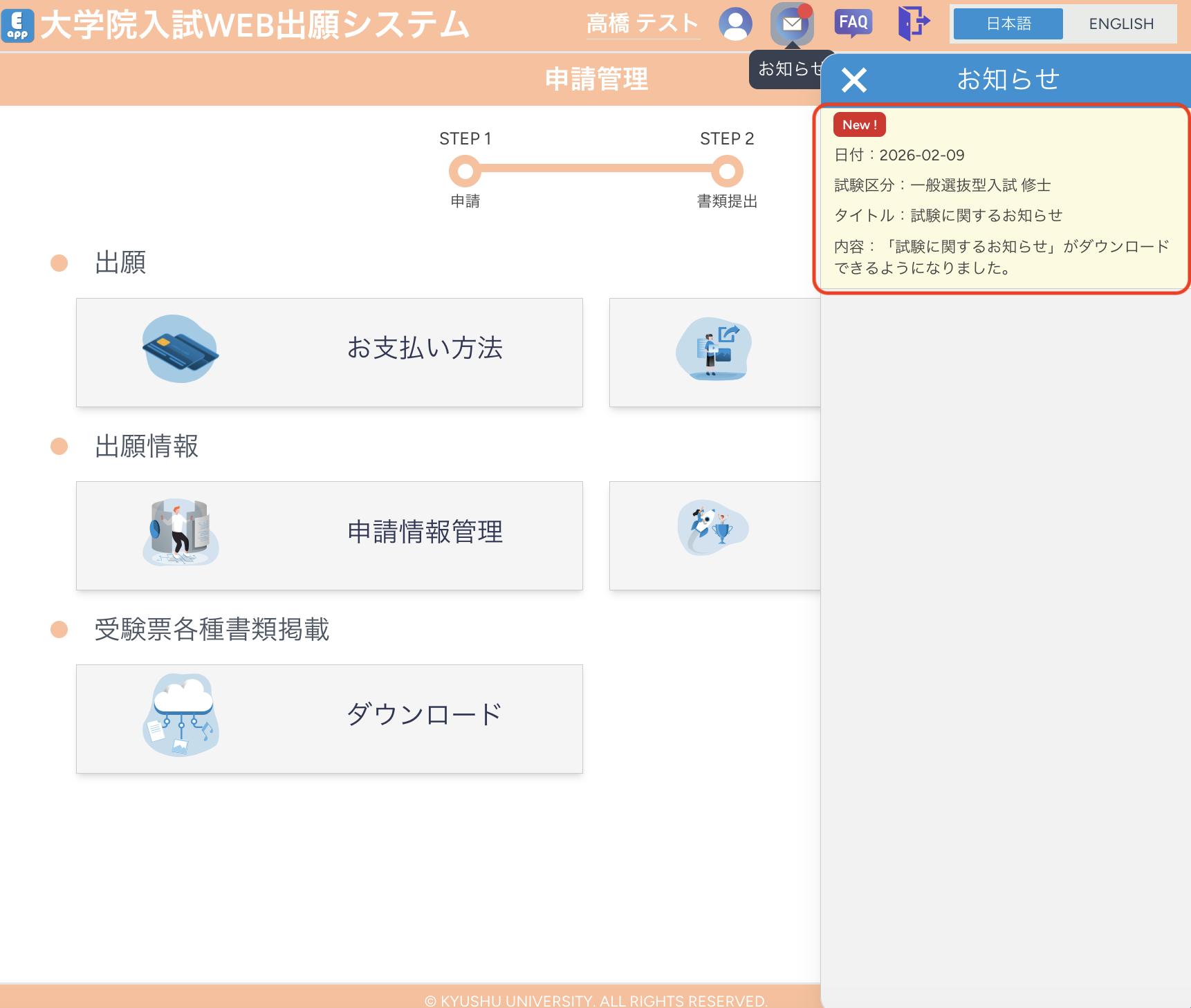Close the お知らせ panel
This screenshot has height=1008, width=1191.
click(853, 80)
